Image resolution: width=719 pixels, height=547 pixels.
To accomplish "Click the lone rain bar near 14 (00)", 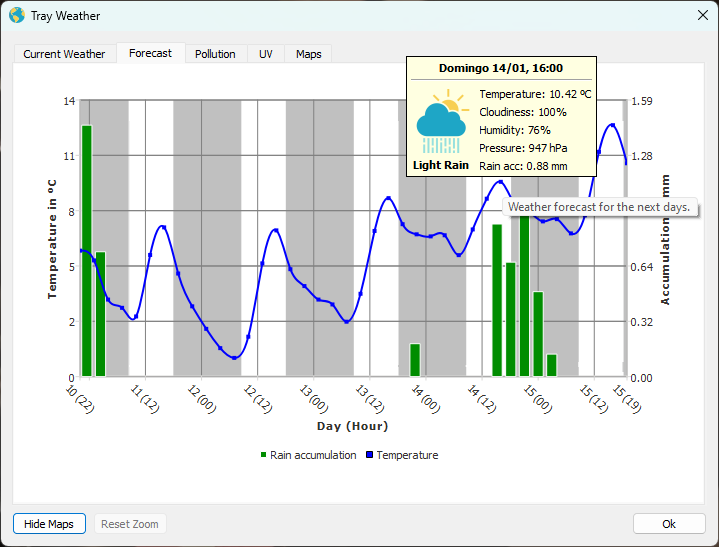I will point(415,360).
